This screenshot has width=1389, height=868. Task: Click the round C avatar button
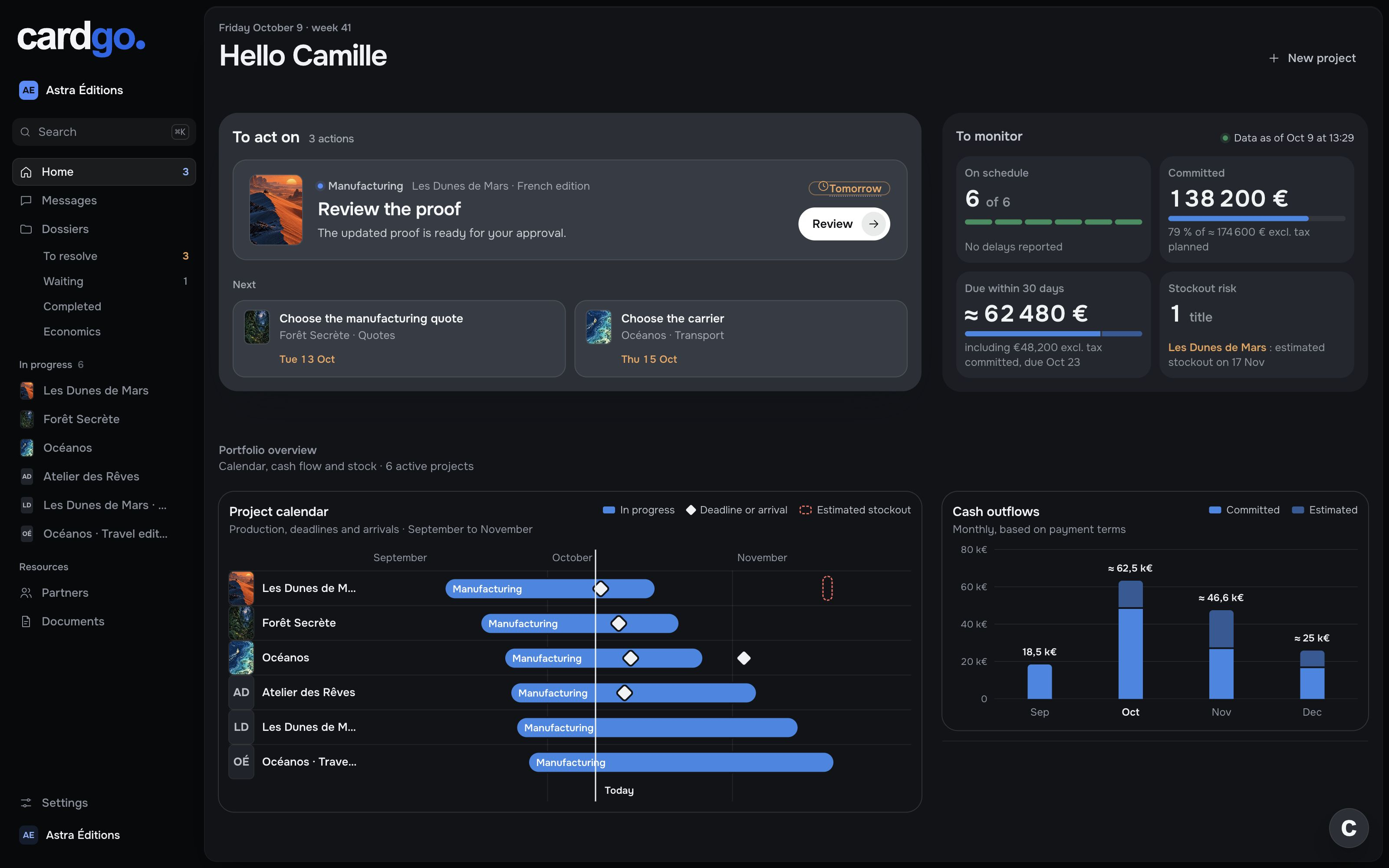[1349, 828]
